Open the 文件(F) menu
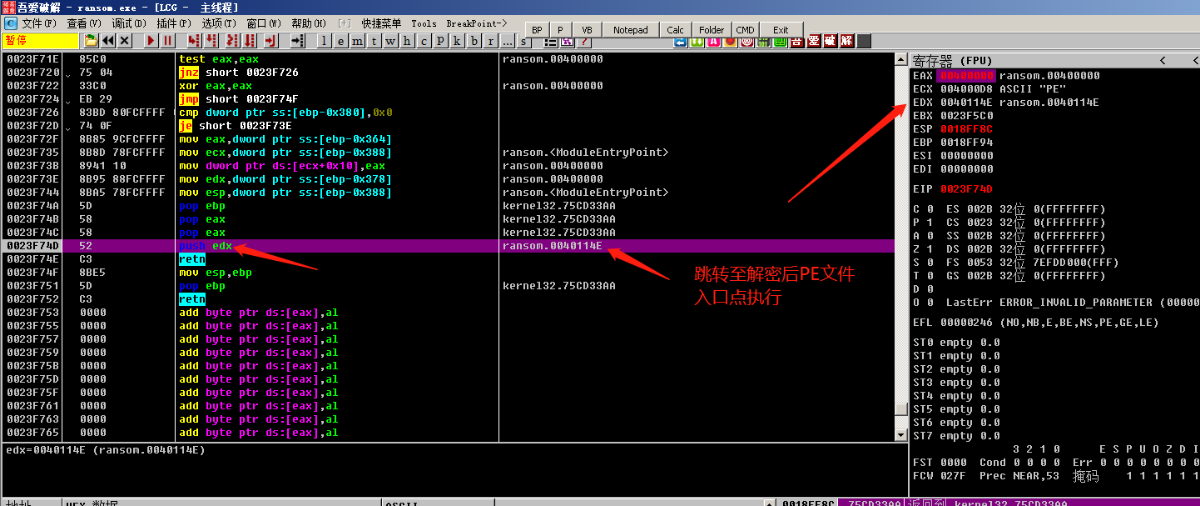This screenshot has height=506, width=1200. 38,23
